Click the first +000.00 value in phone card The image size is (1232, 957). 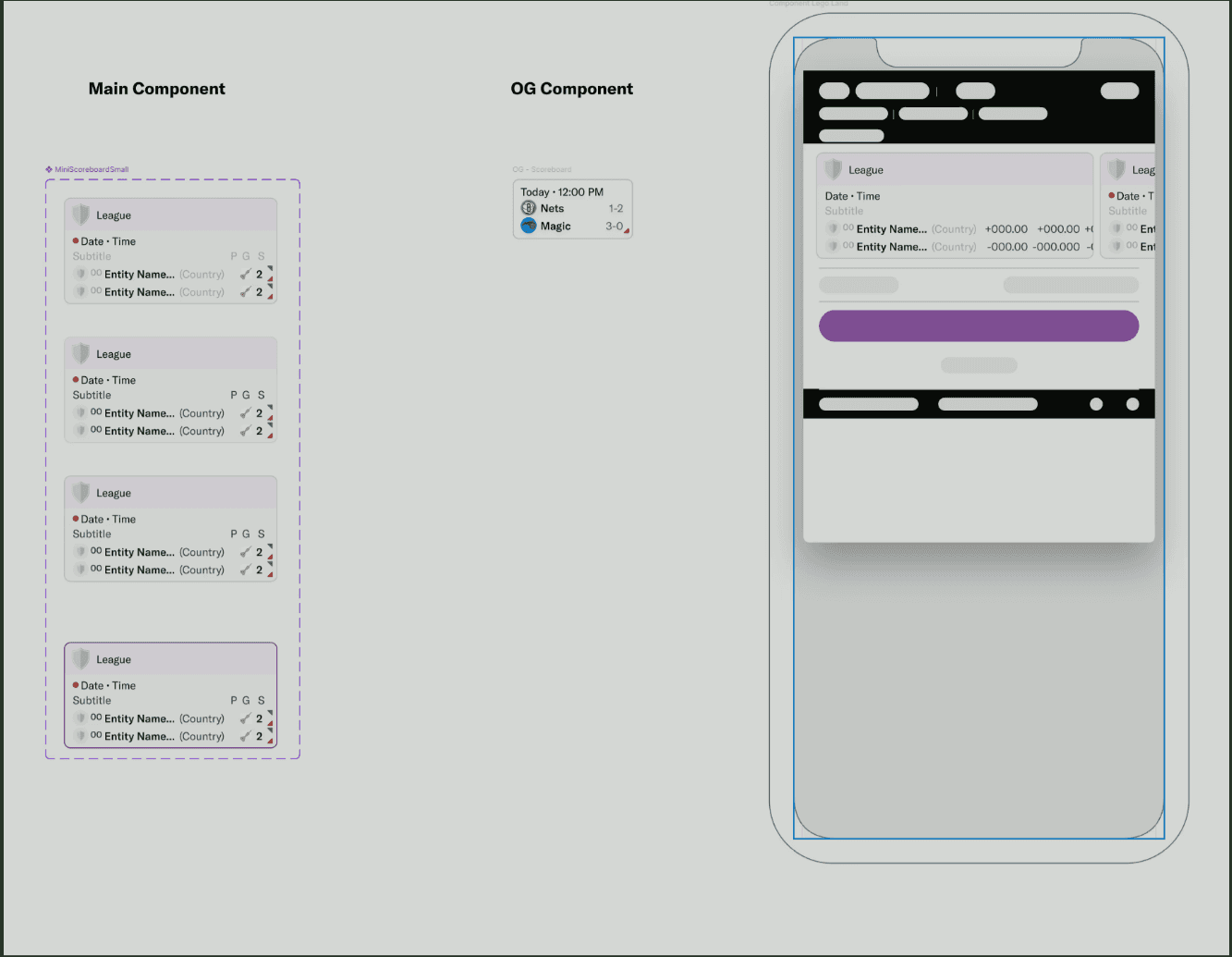point(1006,229)
